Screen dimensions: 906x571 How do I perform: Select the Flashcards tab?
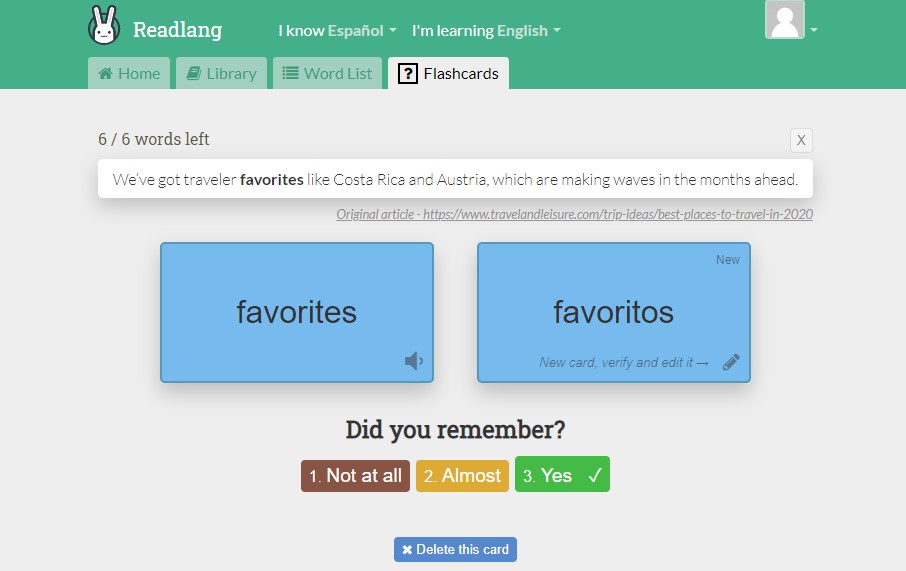(448, 73)
